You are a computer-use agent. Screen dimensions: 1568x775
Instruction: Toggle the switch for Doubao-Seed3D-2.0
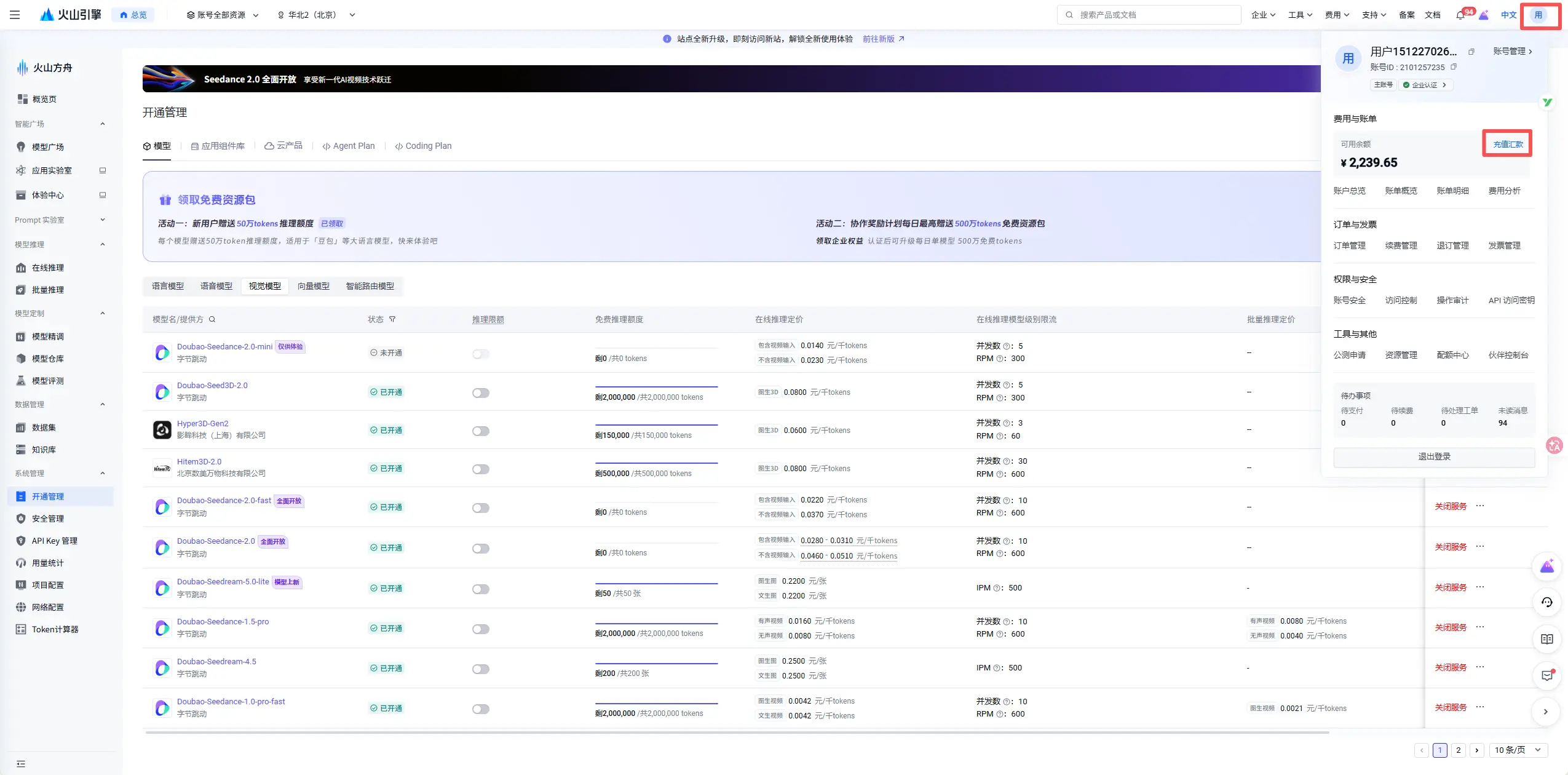481,393
